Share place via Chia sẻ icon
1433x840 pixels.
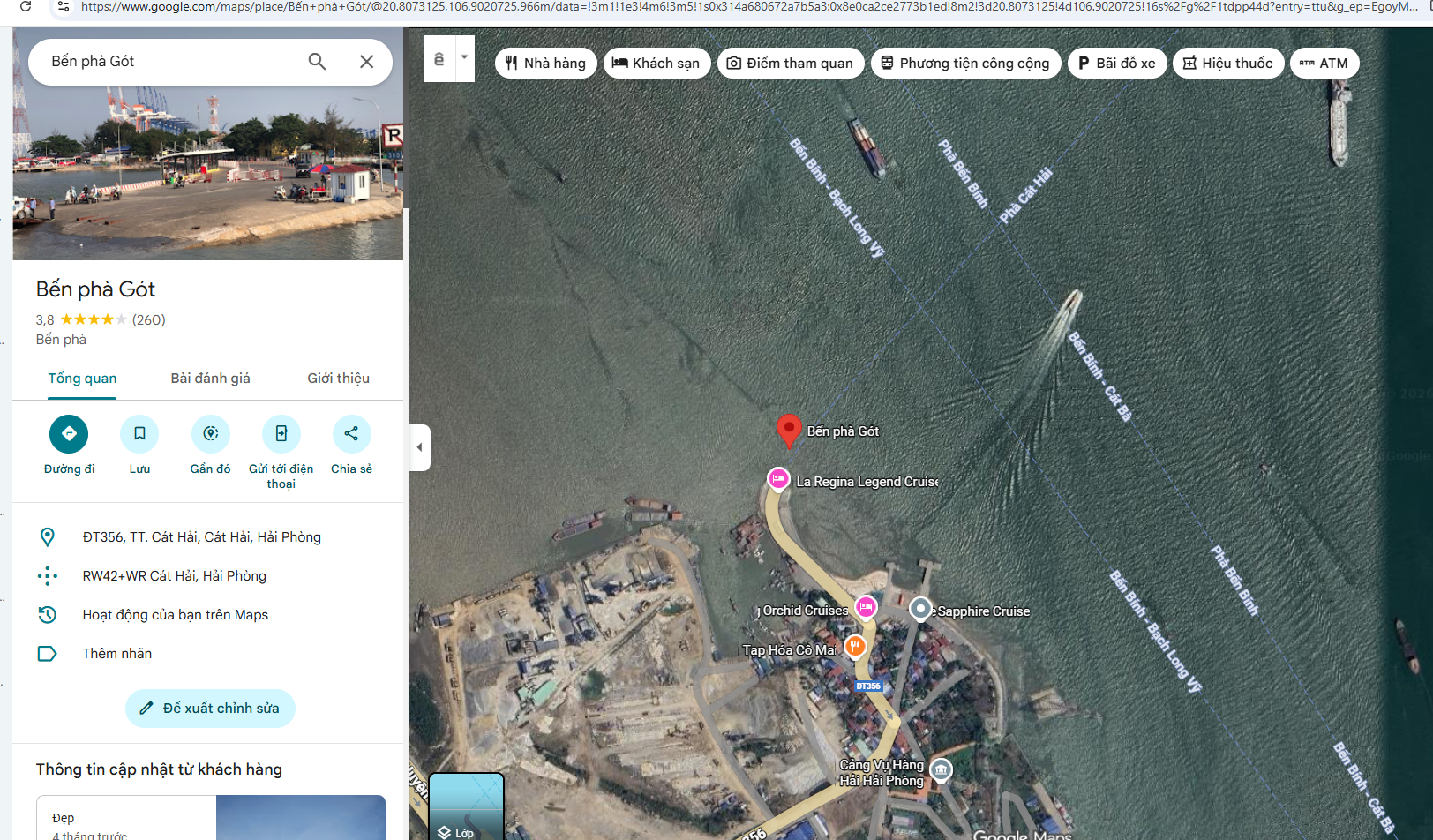click(351, 433)
